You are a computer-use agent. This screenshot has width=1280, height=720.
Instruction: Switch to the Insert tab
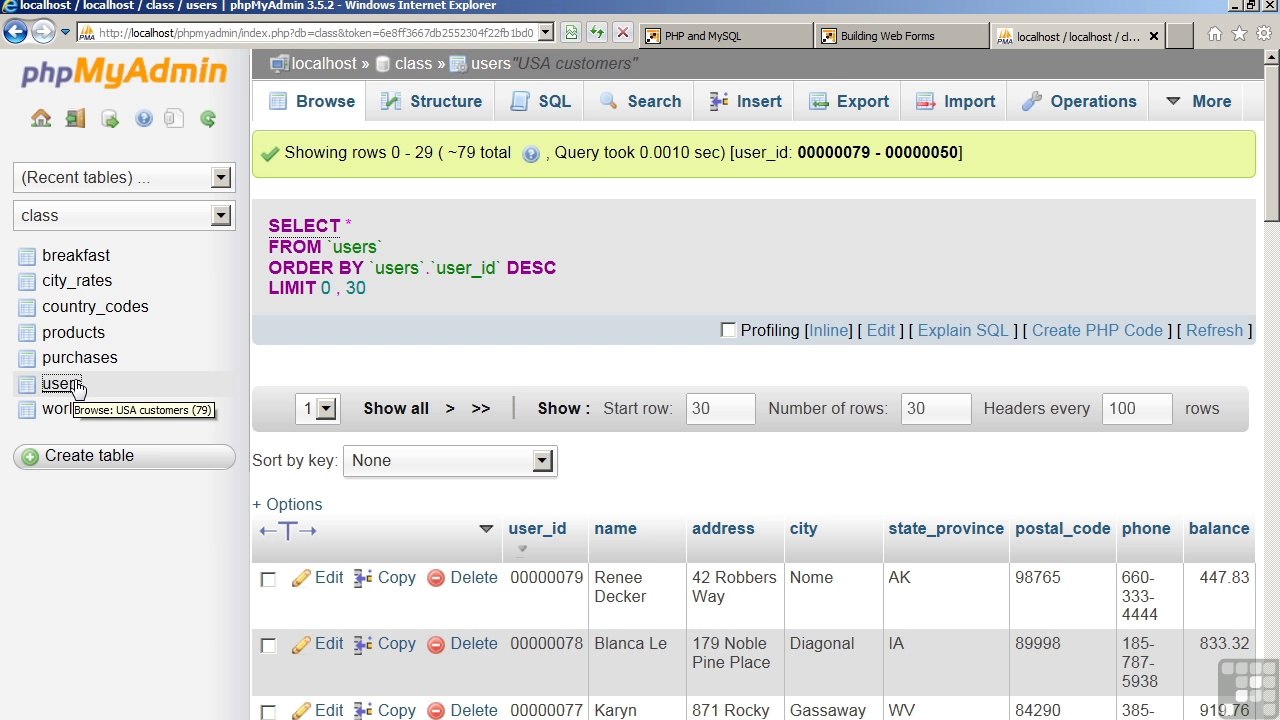[745, 101]
